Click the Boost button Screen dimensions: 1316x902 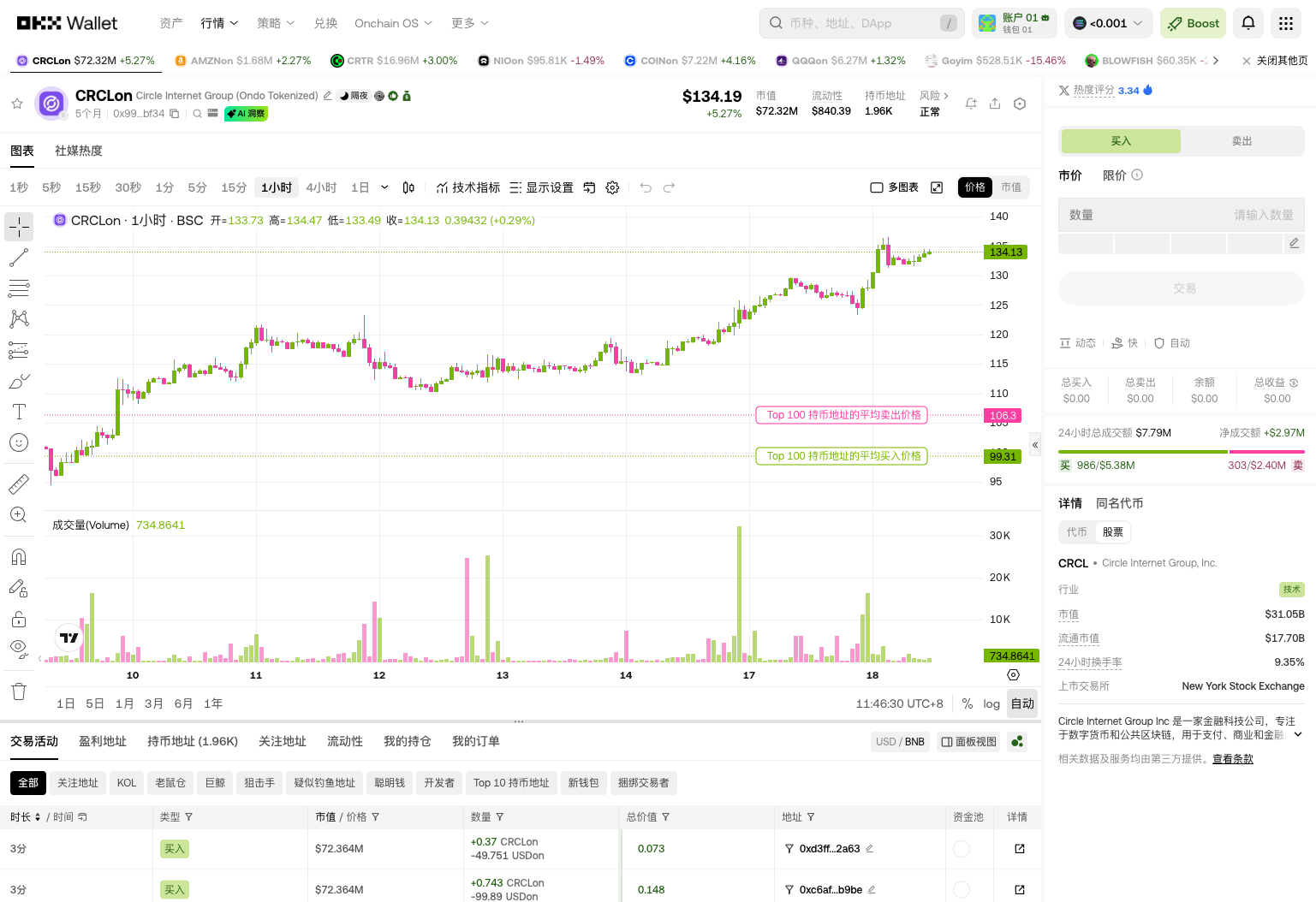coord(1193,23)
